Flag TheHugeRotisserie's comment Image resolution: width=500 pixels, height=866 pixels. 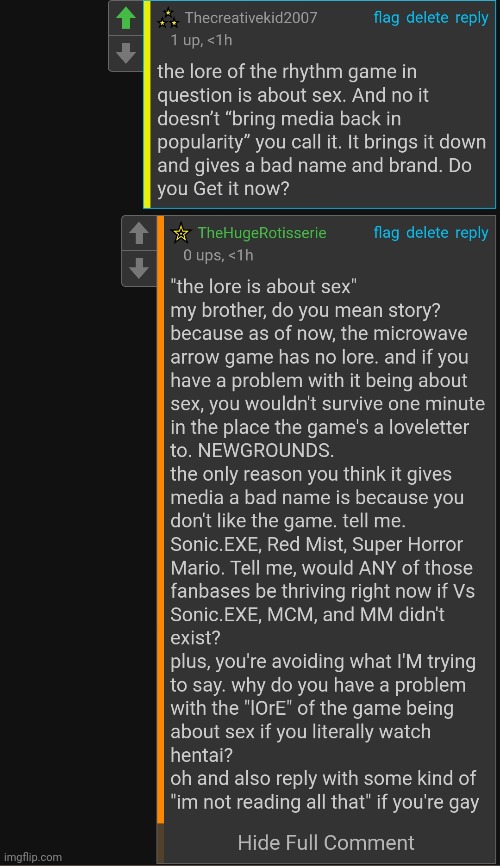coord(386,233)
